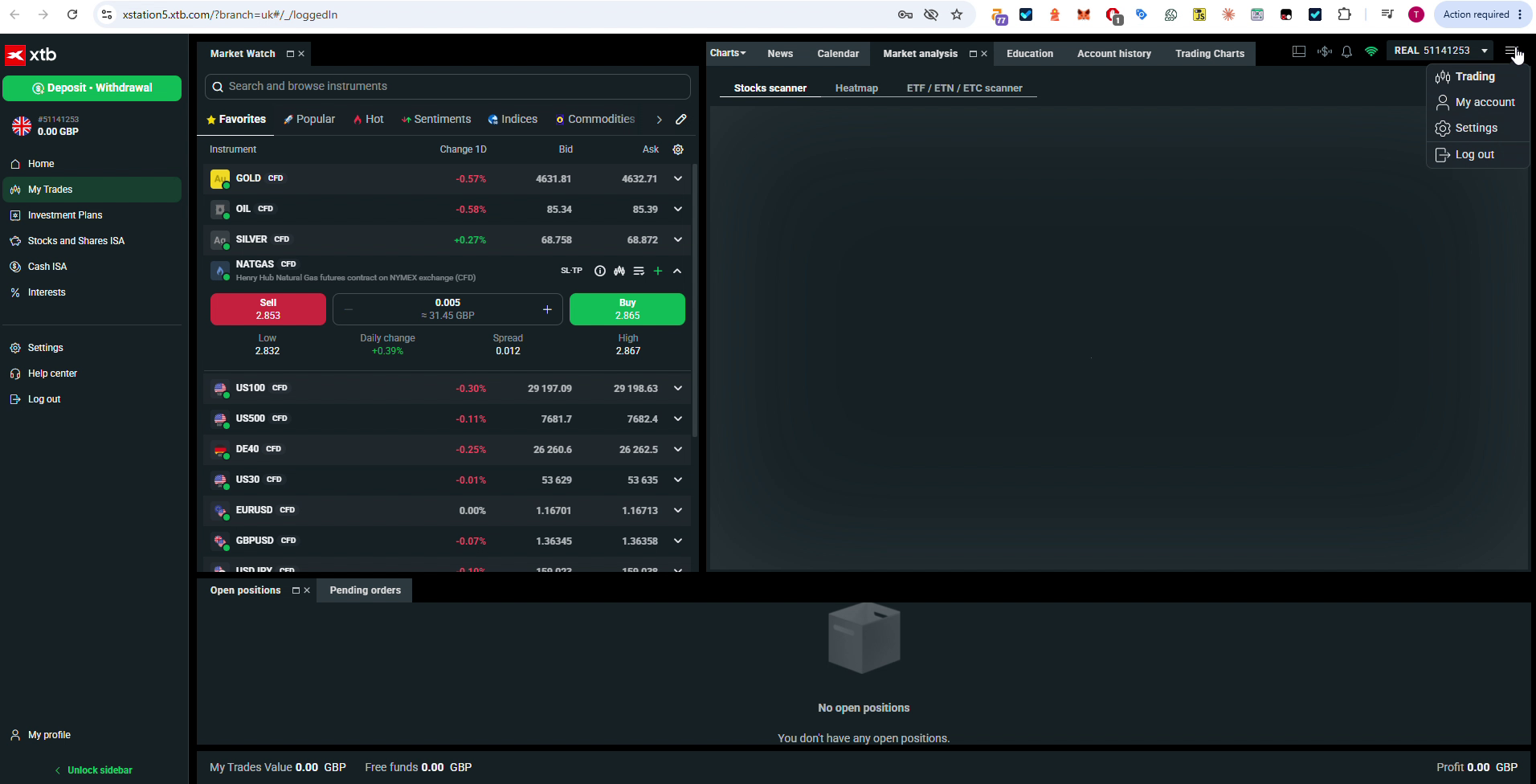Click the NATGAS volume 0.005 field
Screen dimensions: 1536x784
(x=447, y=309)
